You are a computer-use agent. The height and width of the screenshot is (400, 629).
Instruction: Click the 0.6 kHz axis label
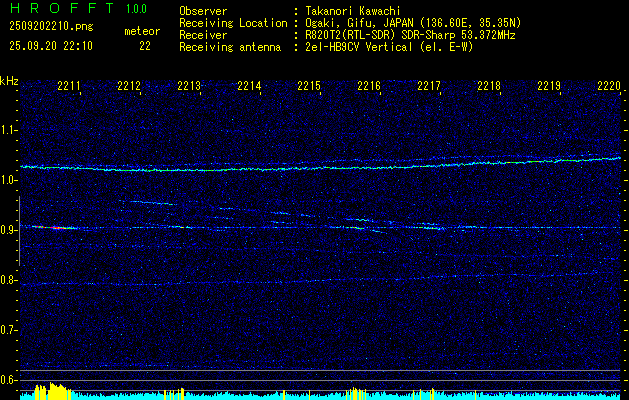click(8, 380)
